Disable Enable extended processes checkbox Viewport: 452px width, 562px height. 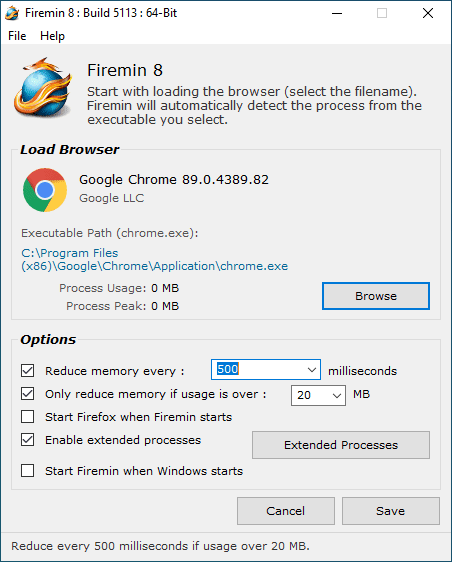click(x=28, y=440)
